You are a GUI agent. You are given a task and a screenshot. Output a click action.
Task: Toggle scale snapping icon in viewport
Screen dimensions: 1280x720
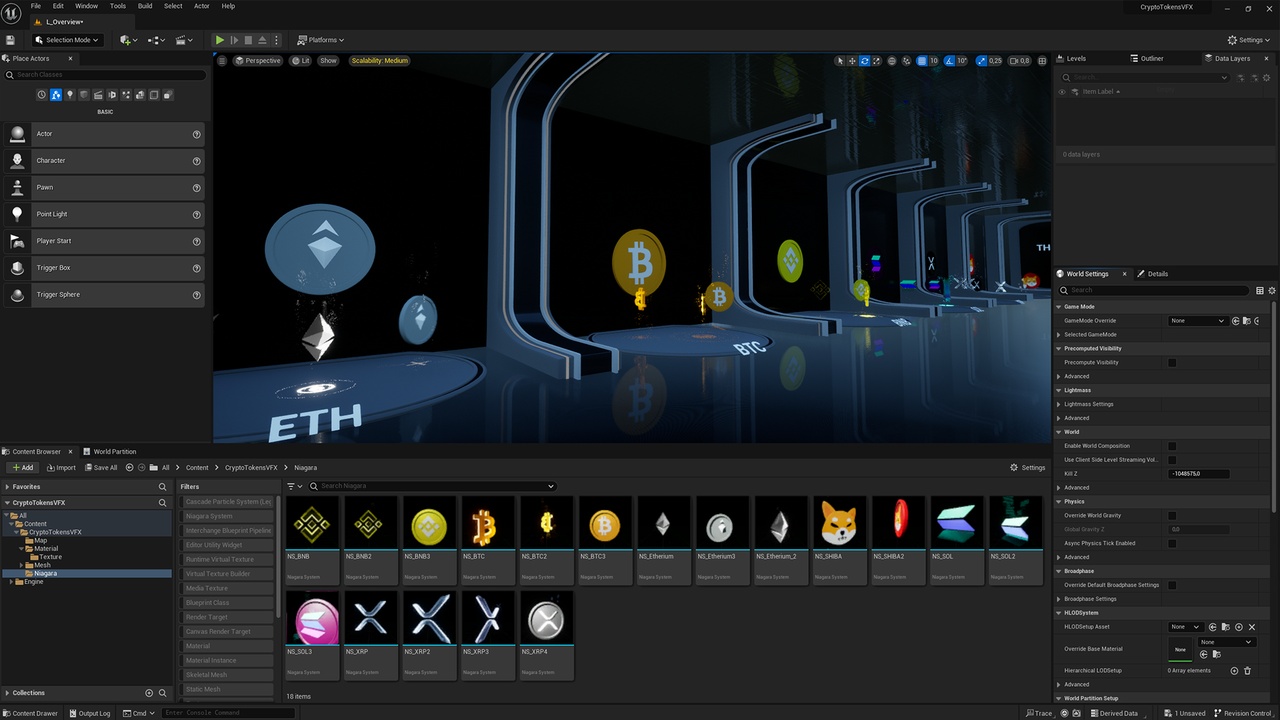982,61
